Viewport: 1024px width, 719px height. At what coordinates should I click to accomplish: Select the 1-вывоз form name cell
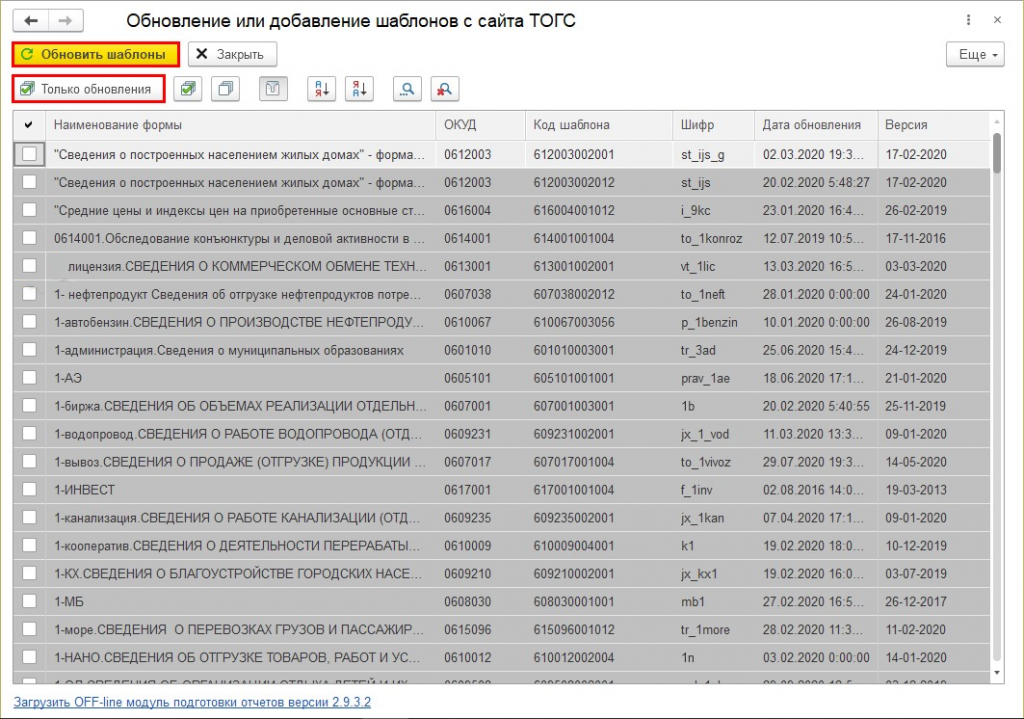coord(240,462)
